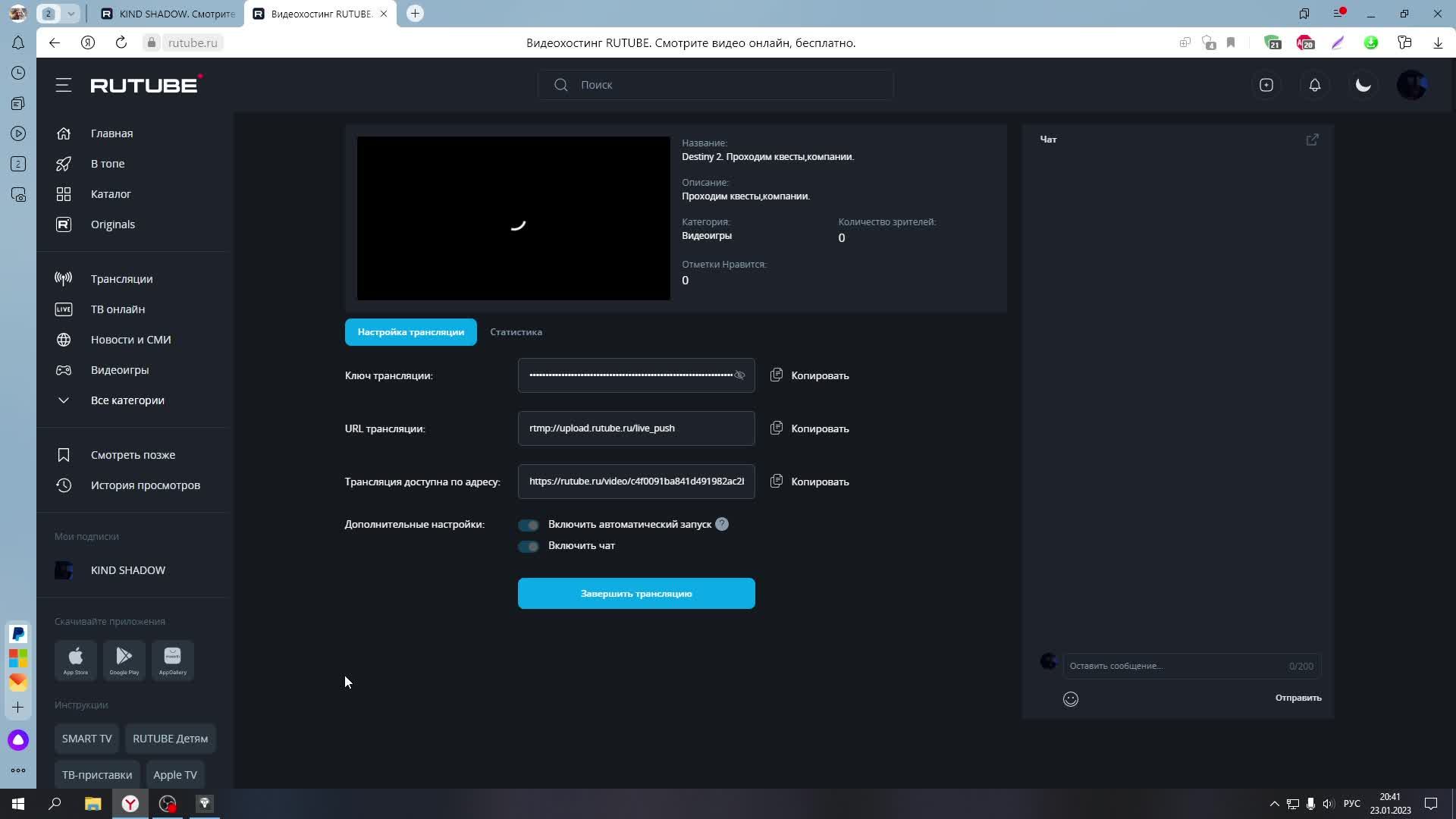The image size is (1456, 819).
Task: Open the emoji picker in chat
Action: [1071, 699]
